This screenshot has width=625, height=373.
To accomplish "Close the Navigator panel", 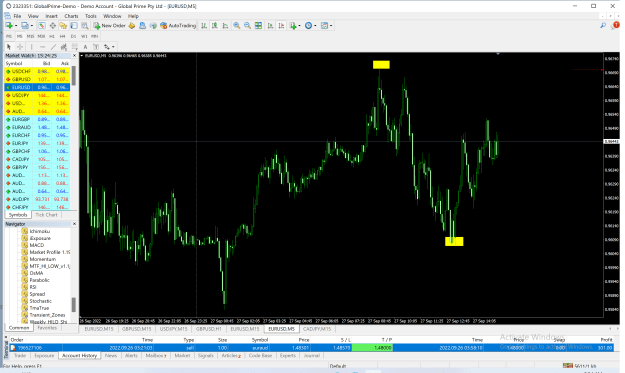I will coord(74,224).
